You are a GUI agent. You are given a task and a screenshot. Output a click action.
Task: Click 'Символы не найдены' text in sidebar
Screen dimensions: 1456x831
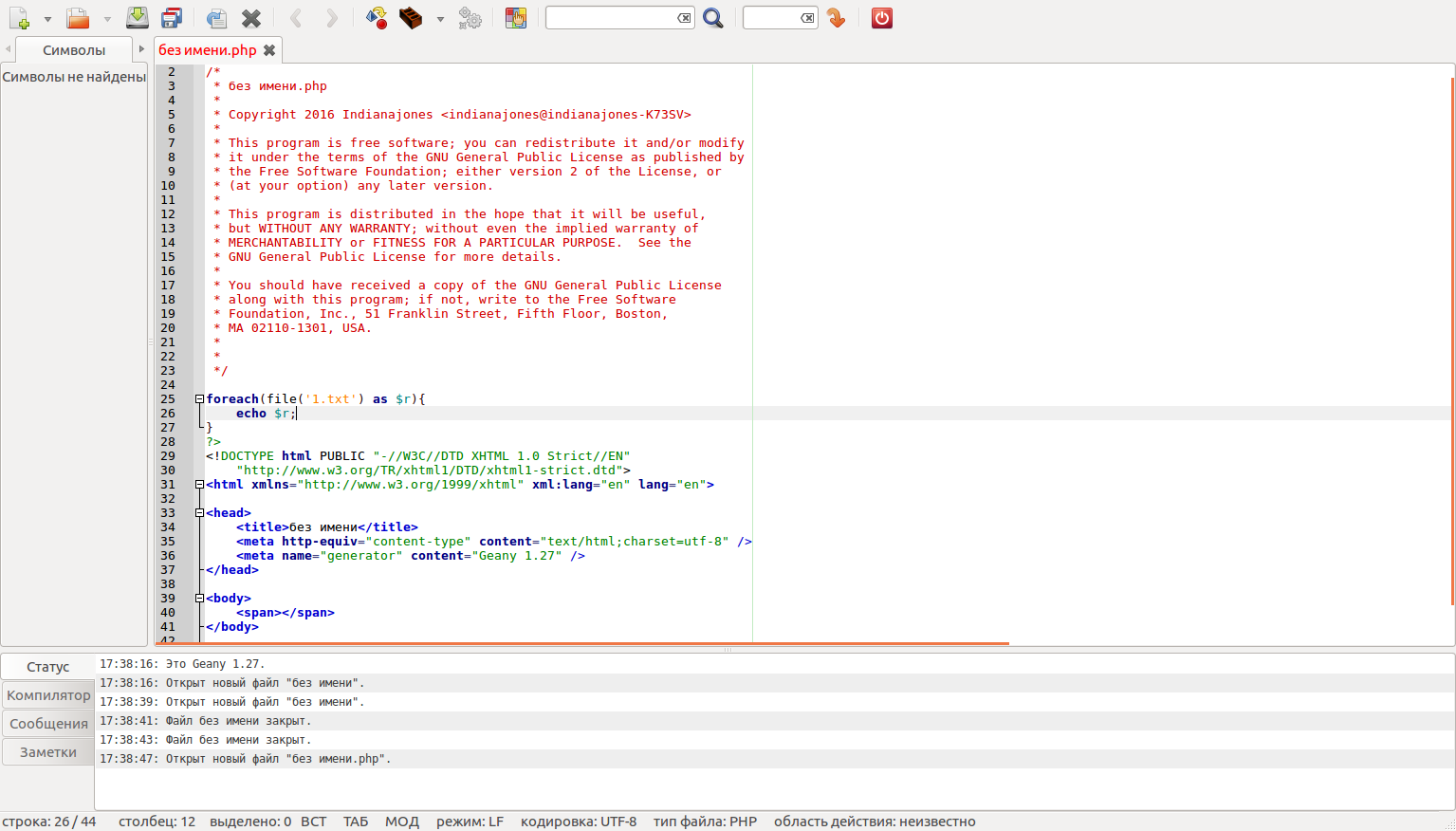pos(74,77)
